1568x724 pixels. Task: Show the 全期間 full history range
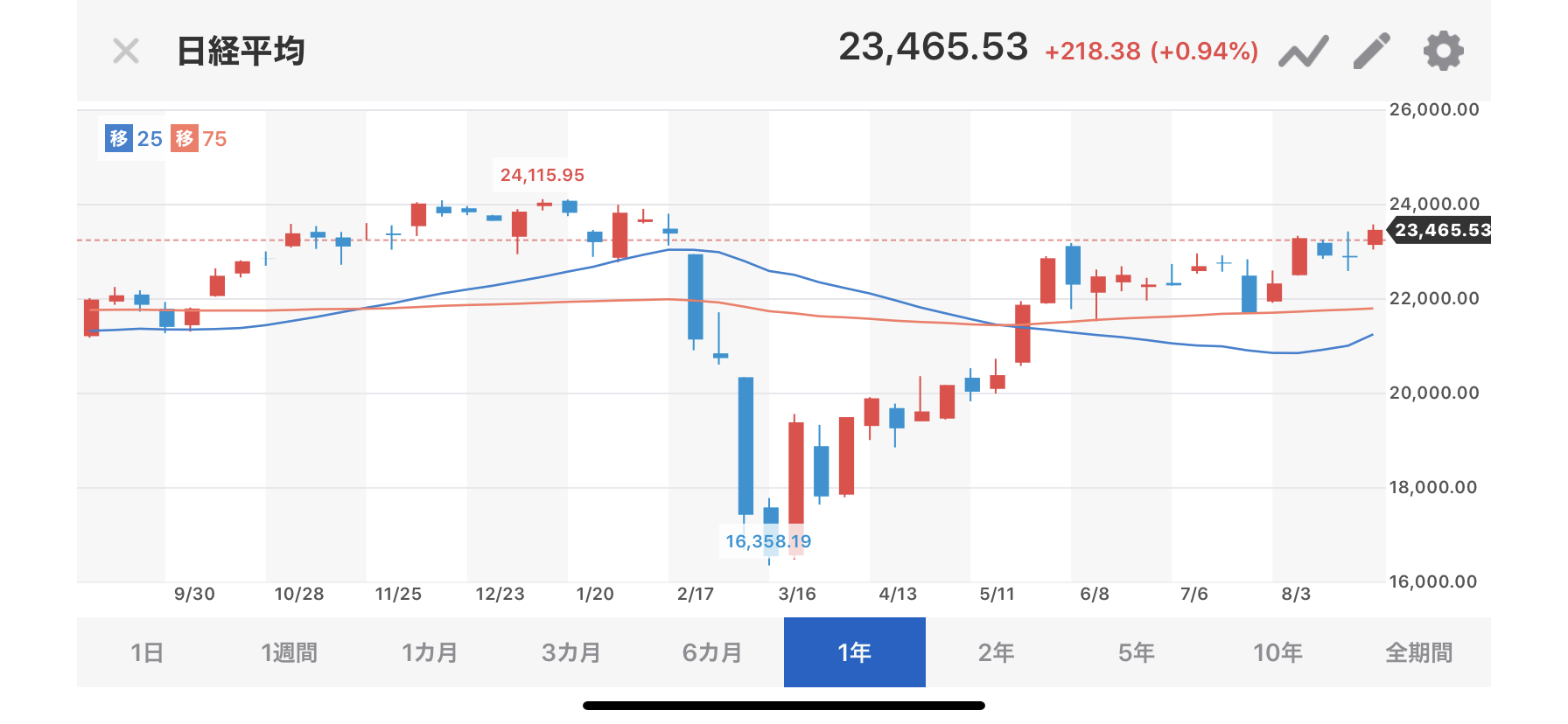[1418, 652]
